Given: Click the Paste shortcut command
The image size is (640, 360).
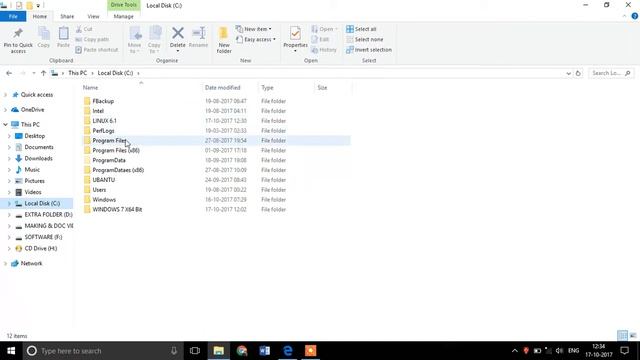Looking at the screenshot, I should click(97, 50).
